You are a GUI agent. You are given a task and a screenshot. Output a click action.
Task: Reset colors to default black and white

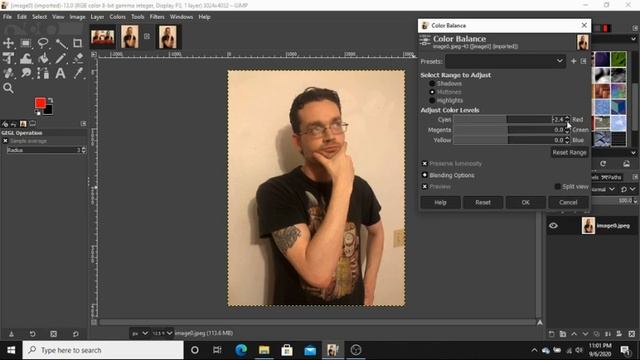pyautogui.click(x=38, y=113)
